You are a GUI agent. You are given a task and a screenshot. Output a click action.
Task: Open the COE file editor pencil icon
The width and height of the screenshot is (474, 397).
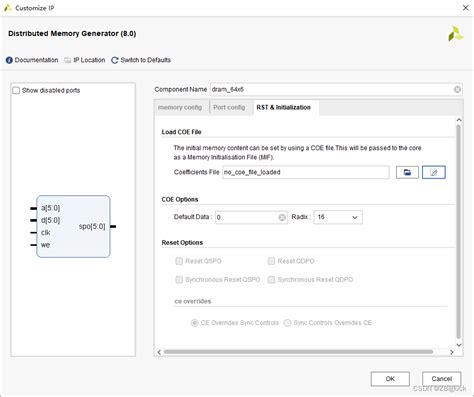[x=434, y=172]
